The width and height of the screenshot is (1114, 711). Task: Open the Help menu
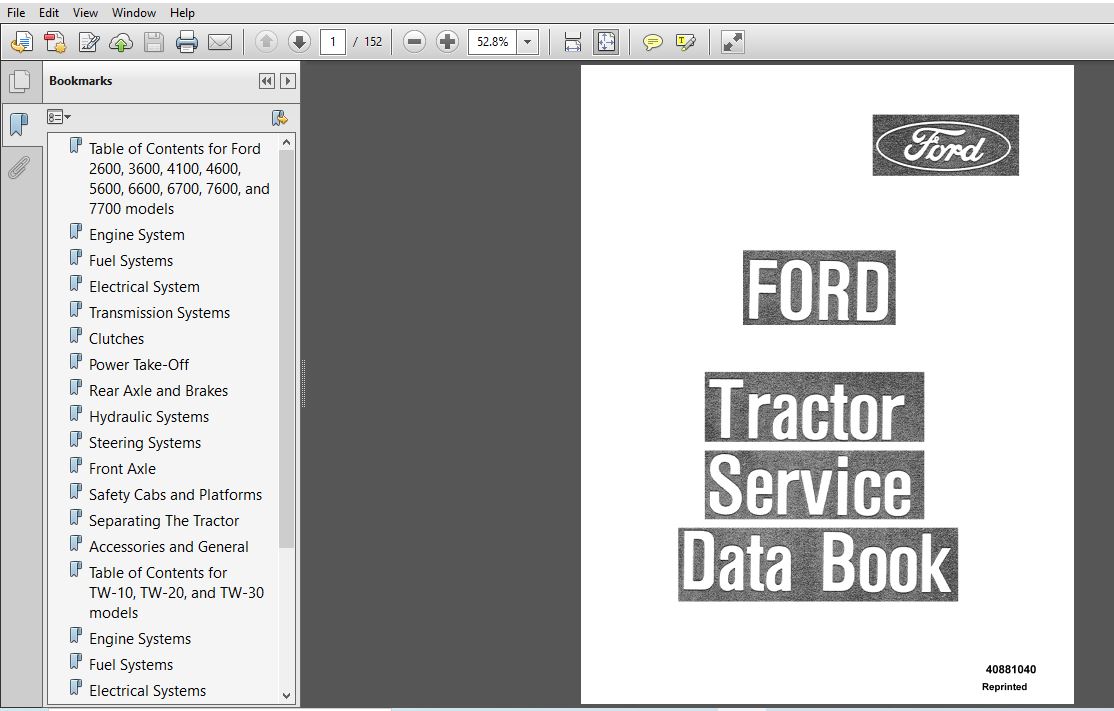coord(182,13)
